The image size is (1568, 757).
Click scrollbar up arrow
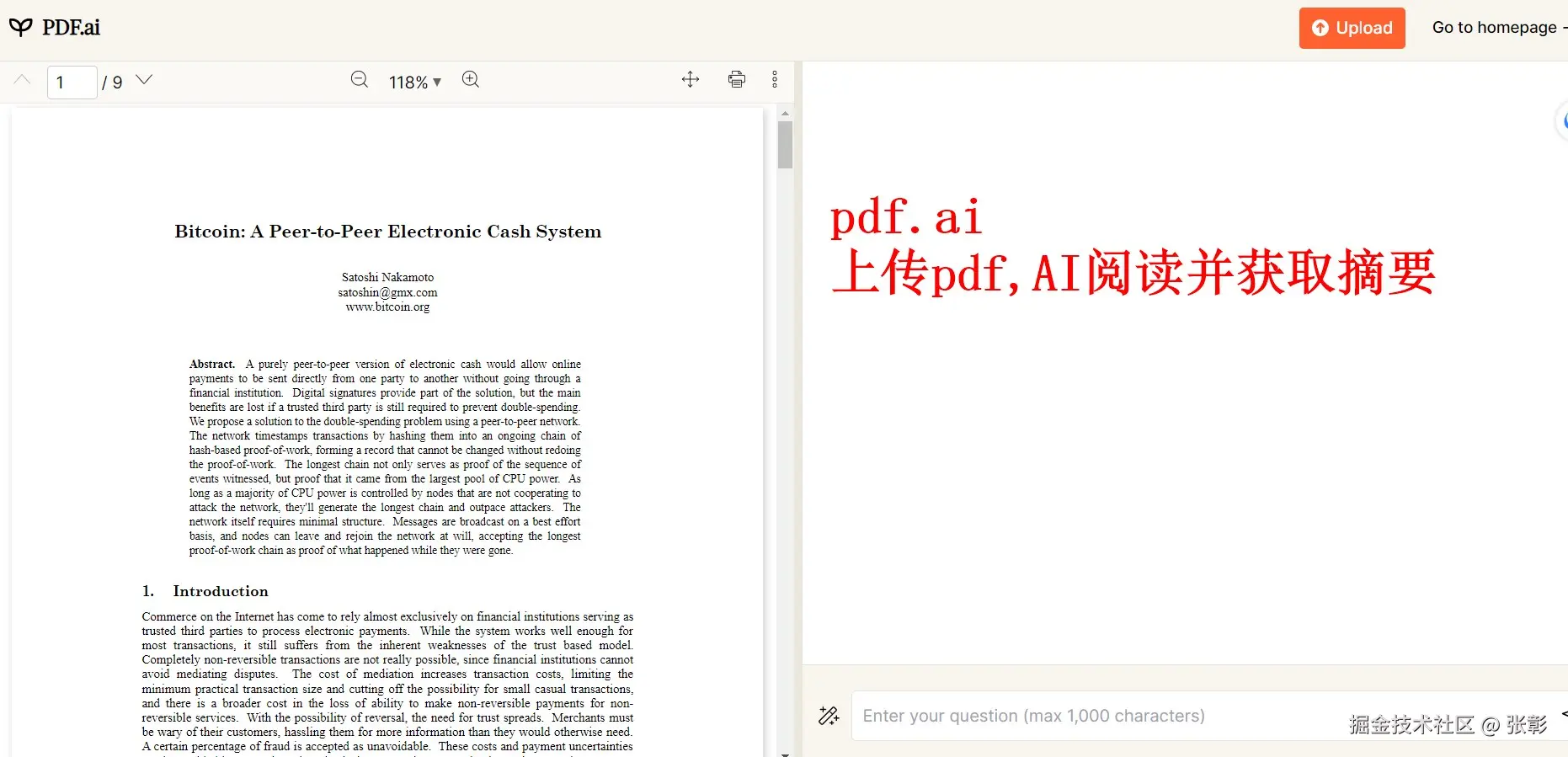785,113
